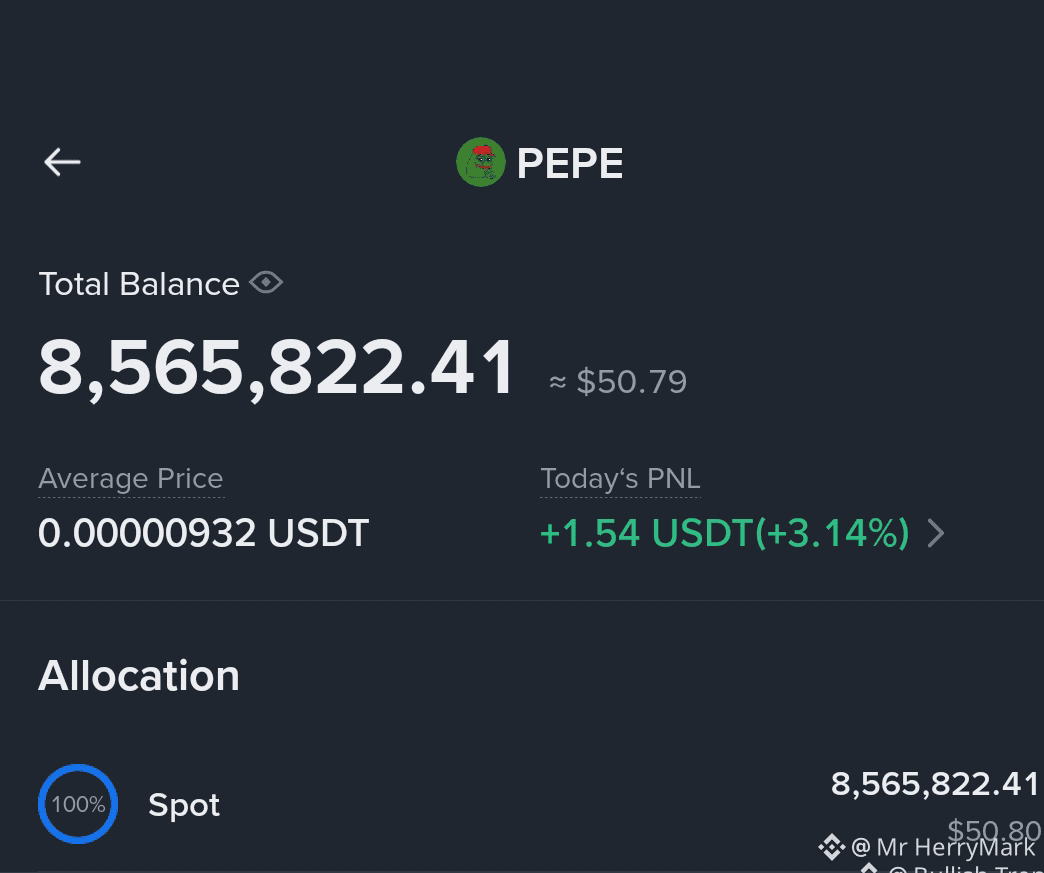Click the $50.80 Spot value
1044x873 pixels.
pos(993,830)
